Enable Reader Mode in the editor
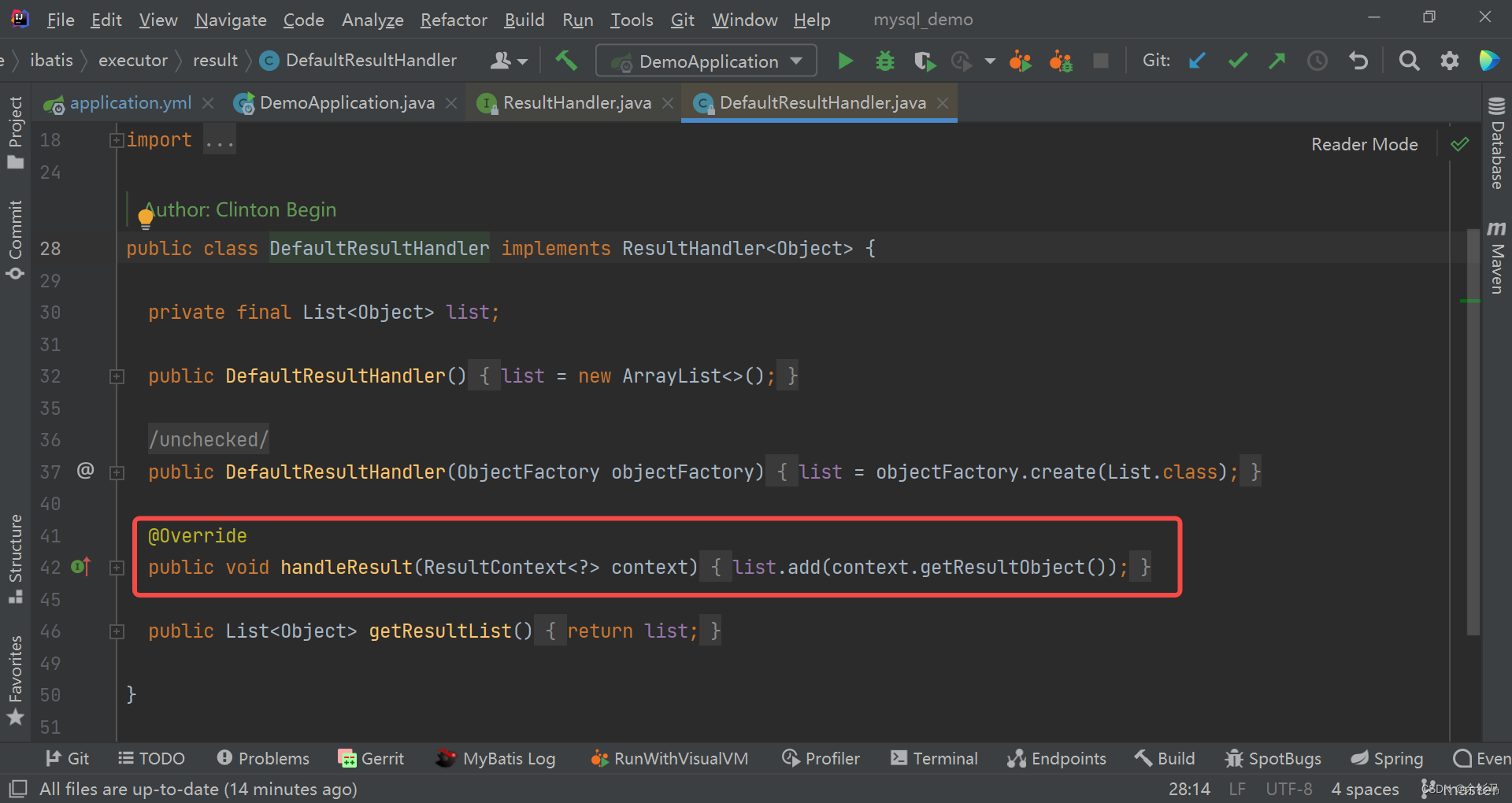This screenshot has height=803, width=1512. pyautogui.click(x=1364, y=144)
